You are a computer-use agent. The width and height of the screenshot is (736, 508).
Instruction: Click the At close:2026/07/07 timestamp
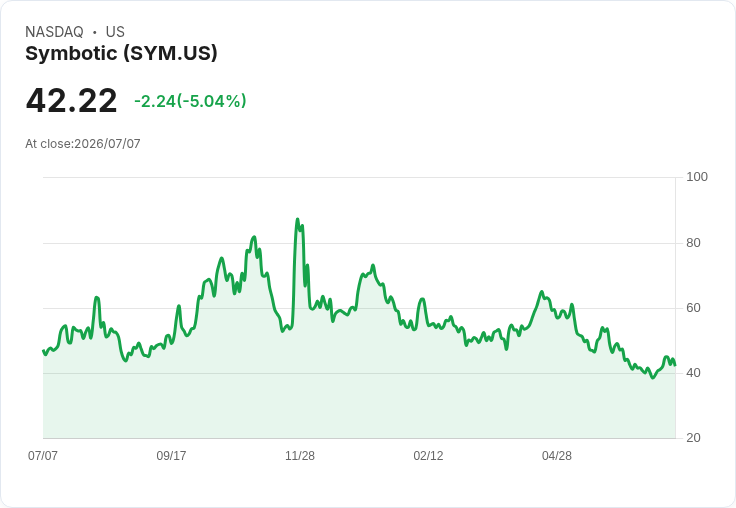click(x=83, y=144)
